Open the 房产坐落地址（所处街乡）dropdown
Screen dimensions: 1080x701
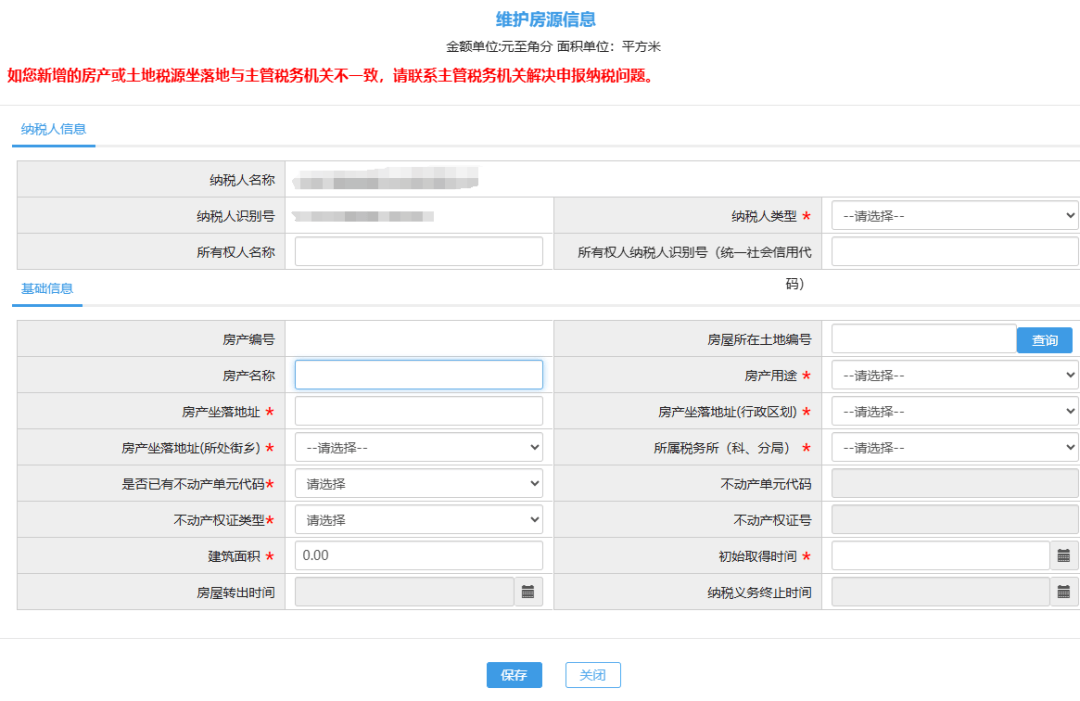pos(418,447)
